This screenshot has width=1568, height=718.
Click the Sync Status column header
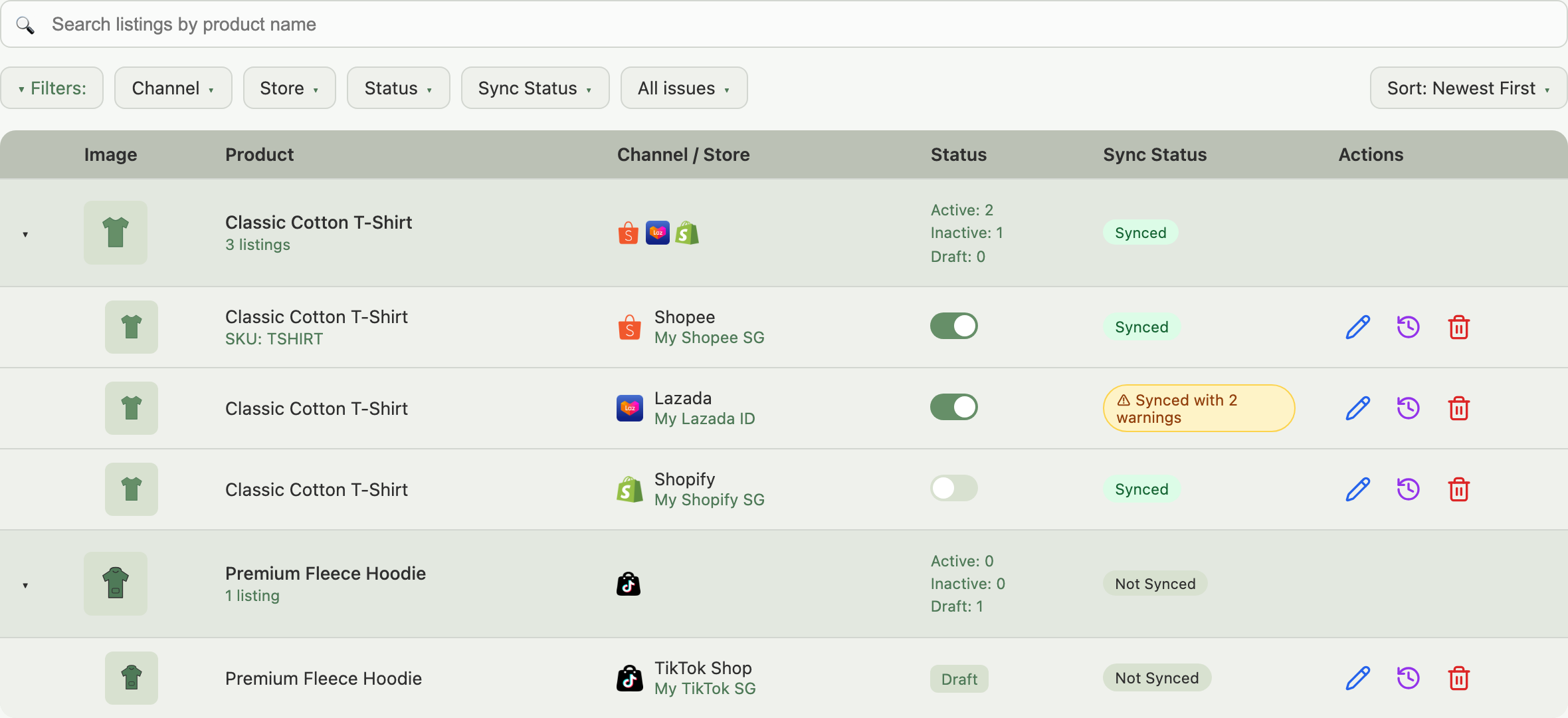[x=1155, y=154]
